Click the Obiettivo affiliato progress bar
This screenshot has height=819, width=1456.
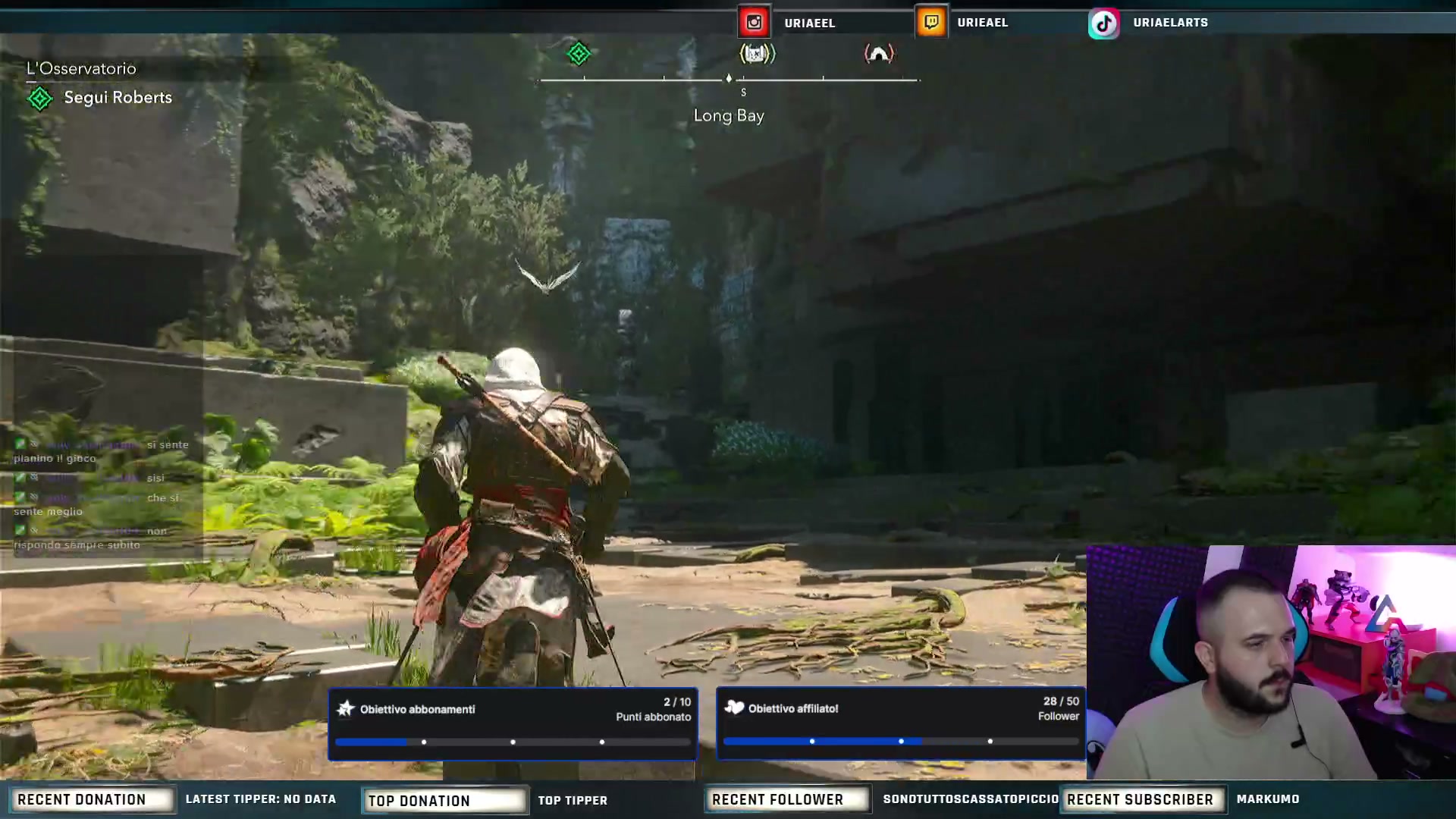click(901, 741)
